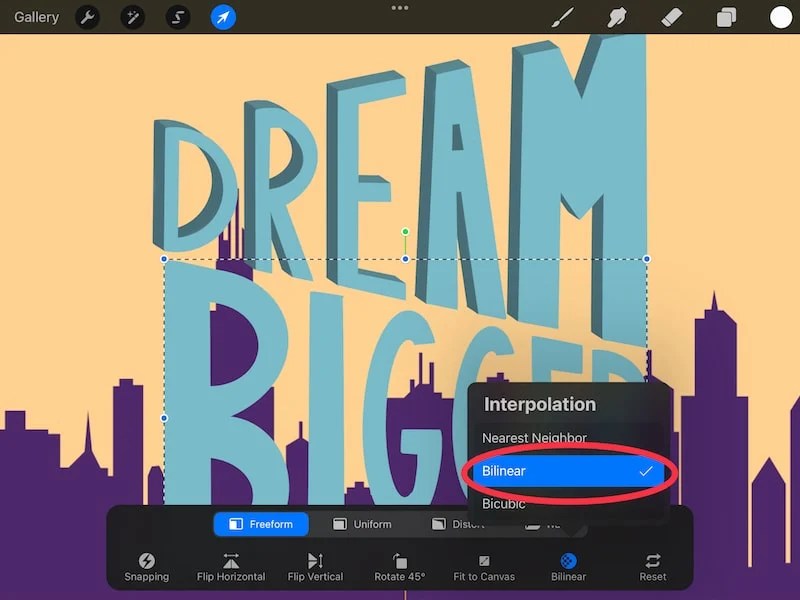
Task: Select the Paintbrush tool
Action: point(563,17)
